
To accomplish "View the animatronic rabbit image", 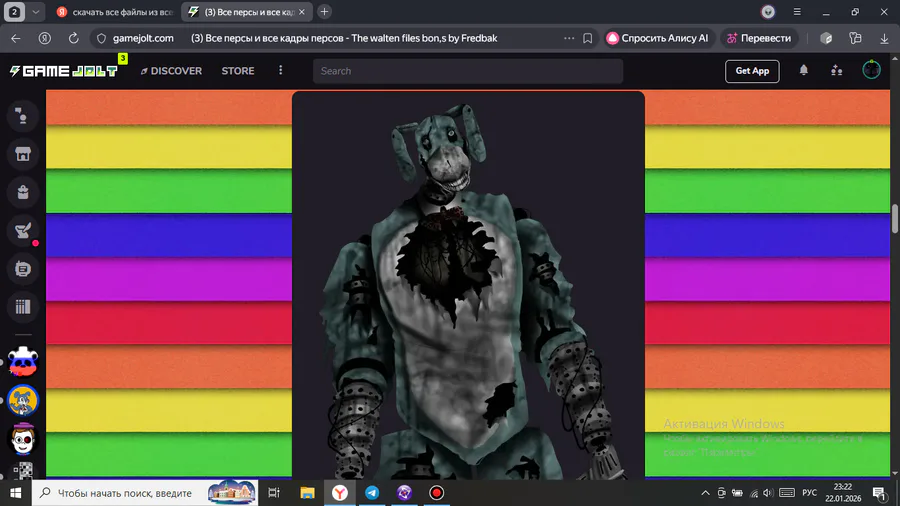I will click(x=468, y=287).
